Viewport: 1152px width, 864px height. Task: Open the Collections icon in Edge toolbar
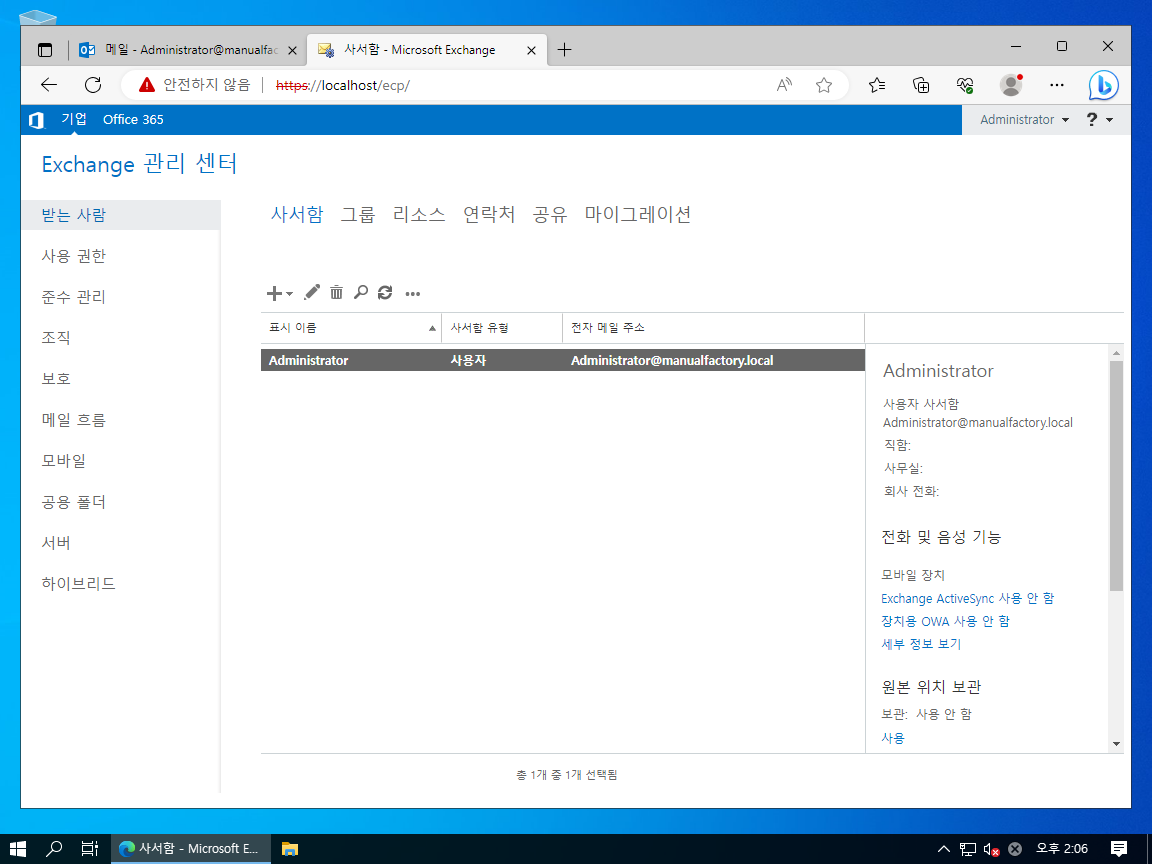(921, 85)
